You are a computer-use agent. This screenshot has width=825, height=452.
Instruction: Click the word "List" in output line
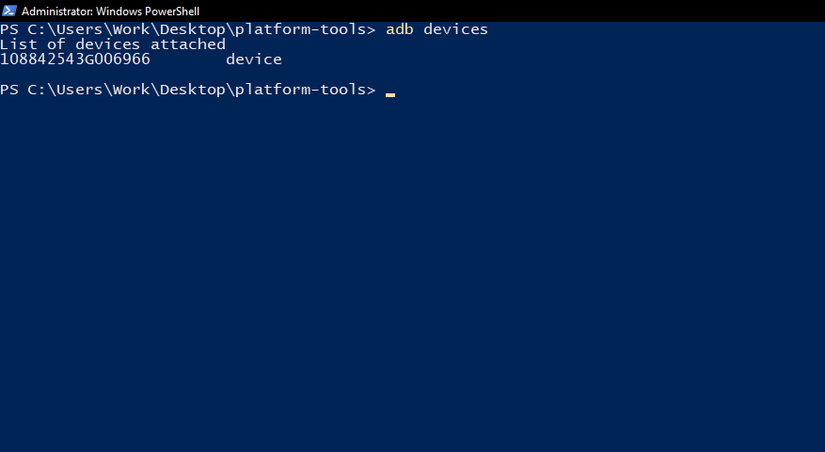point(19,44)
